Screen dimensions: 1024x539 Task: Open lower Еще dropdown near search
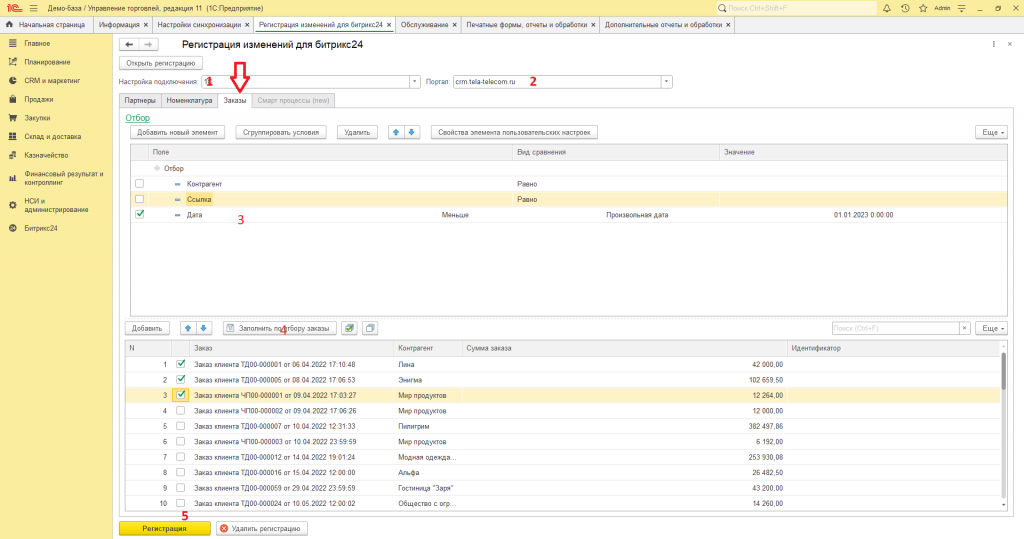click(991, 328)
